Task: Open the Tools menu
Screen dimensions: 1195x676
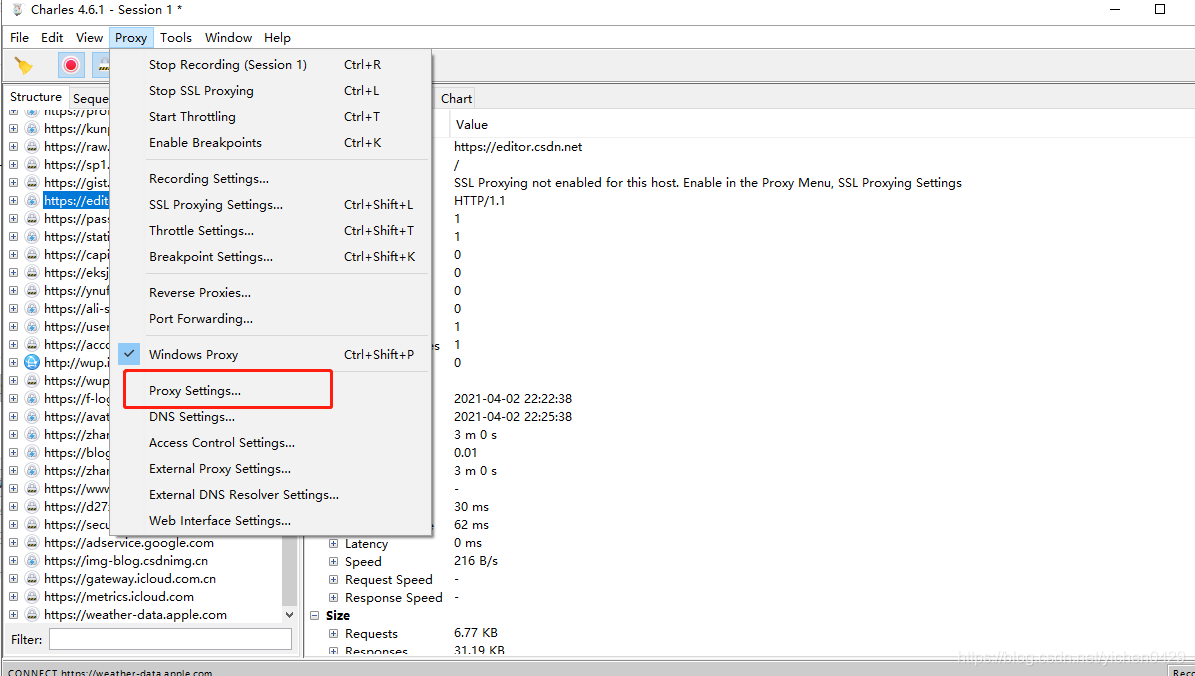Action: click(x=176, y=37)
